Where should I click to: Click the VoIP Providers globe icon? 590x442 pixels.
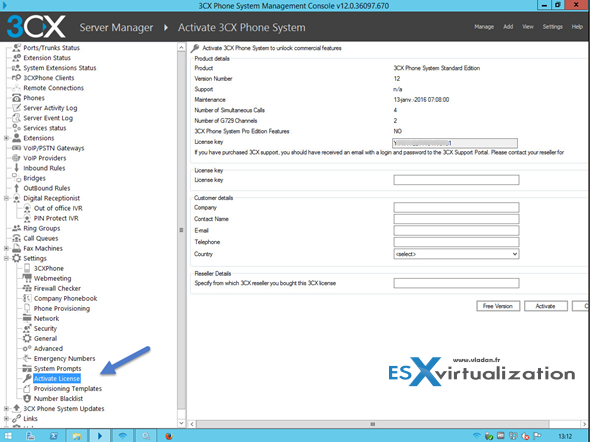click(16, 158)
